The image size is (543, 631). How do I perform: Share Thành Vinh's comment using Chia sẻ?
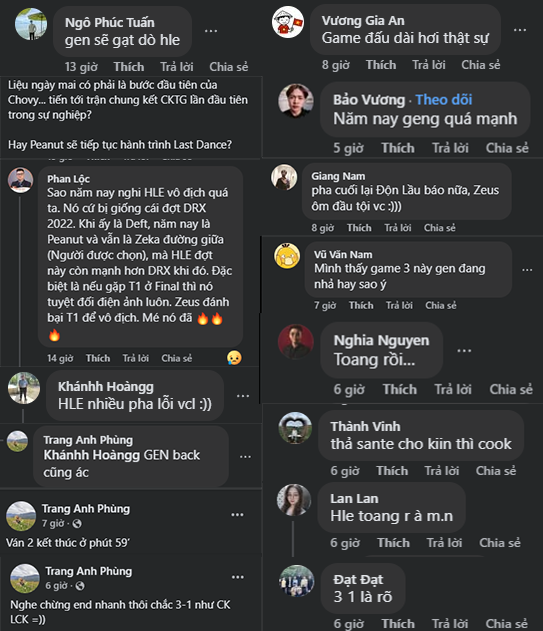point(496,471)
